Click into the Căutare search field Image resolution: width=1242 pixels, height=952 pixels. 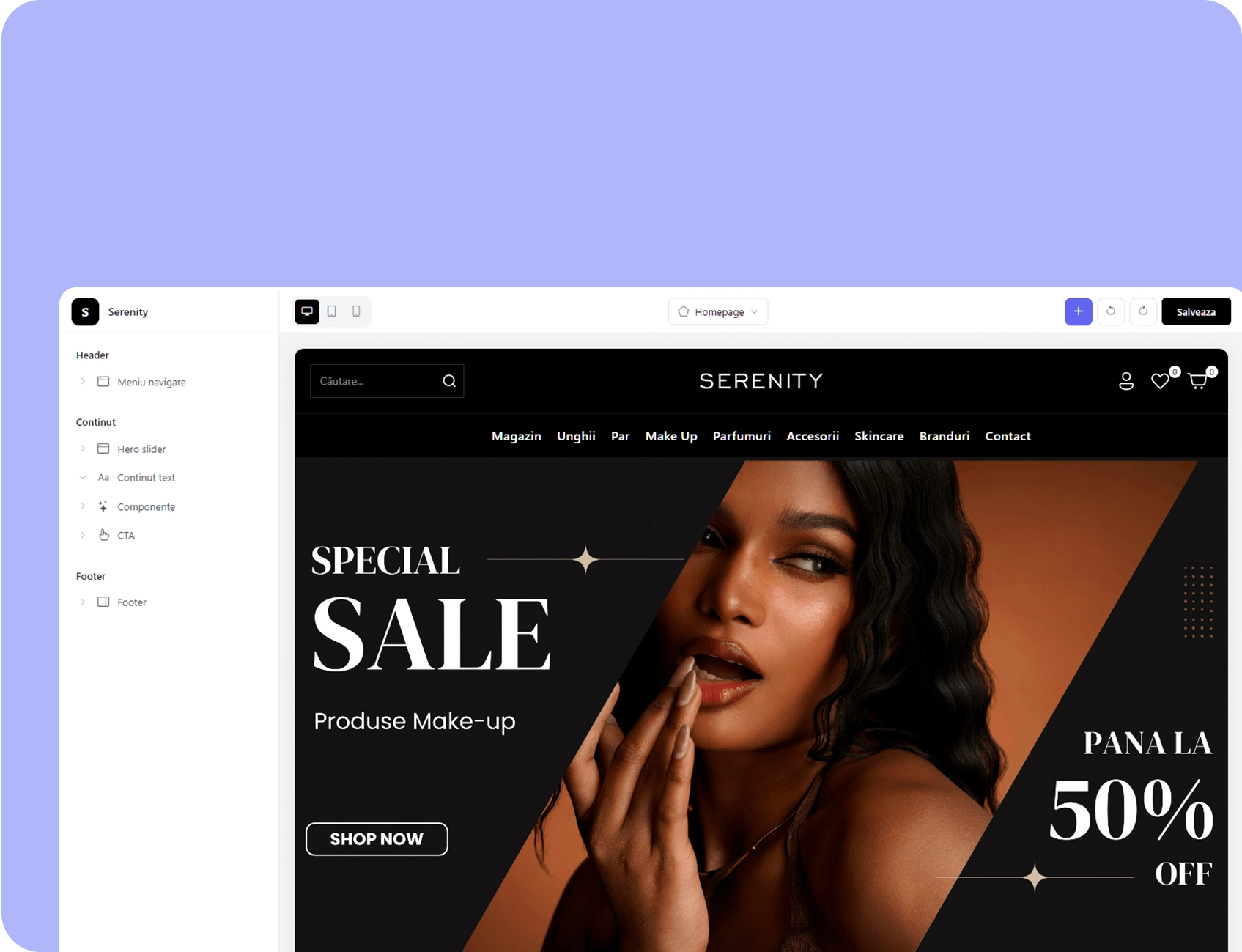tap(375, 381)
